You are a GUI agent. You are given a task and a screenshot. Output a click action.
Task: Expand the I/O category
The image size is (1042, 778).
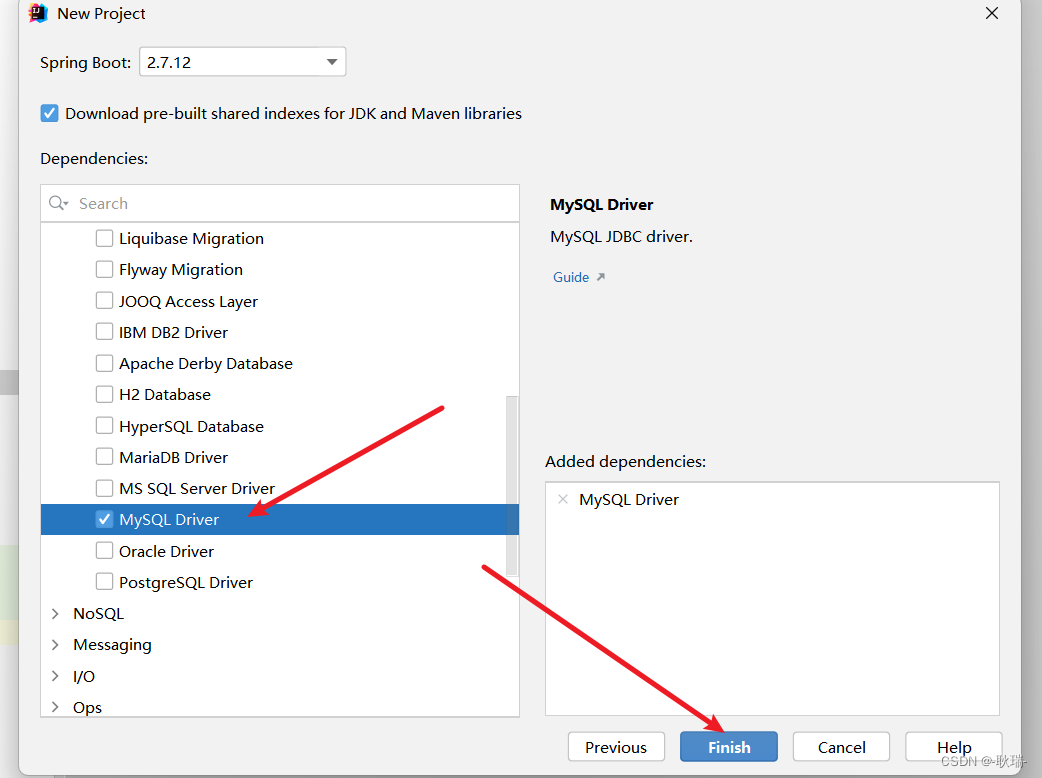click(55, 676)
